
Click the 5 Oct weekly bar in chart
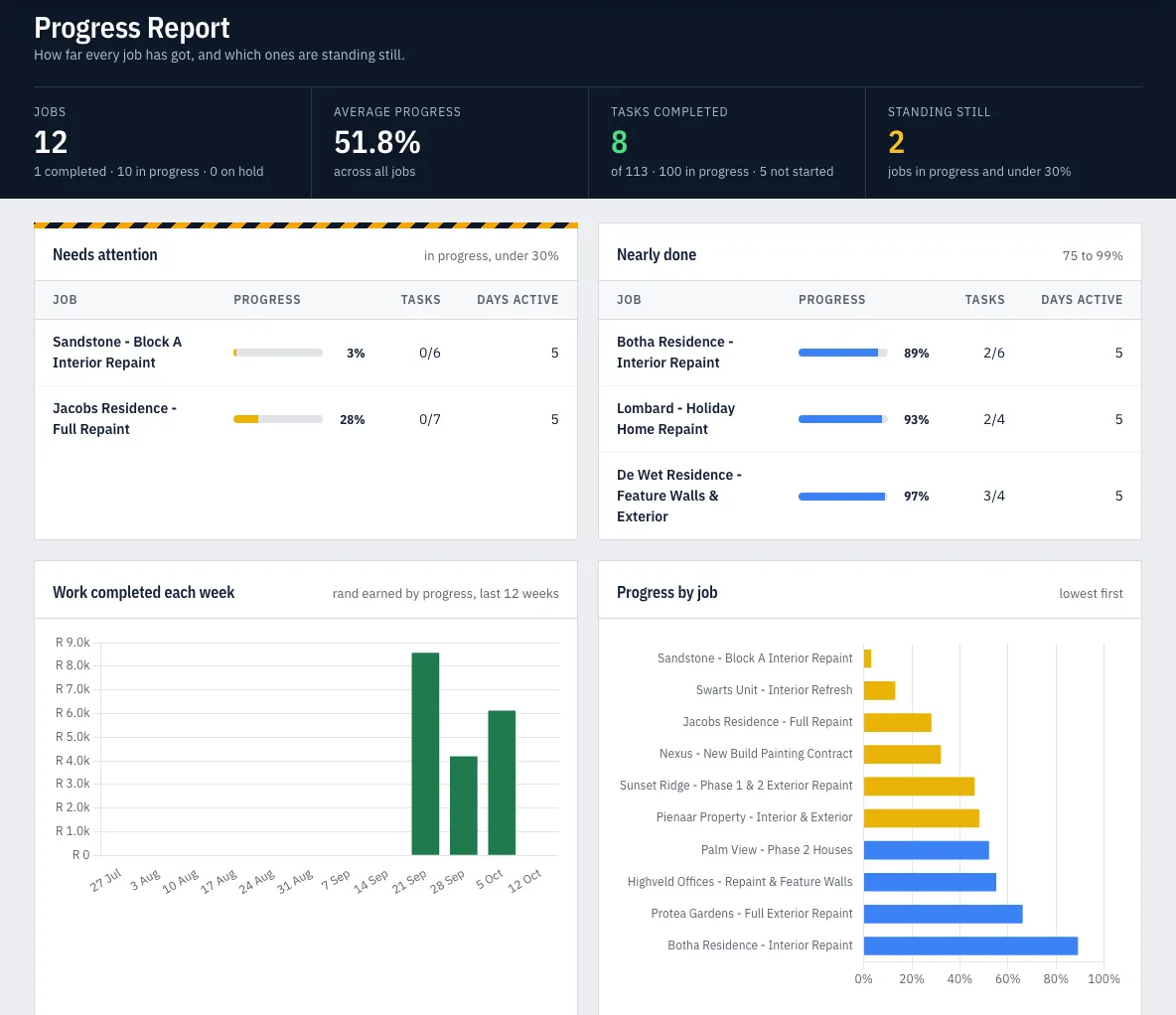pyautogui.click(x=502, y=783)
